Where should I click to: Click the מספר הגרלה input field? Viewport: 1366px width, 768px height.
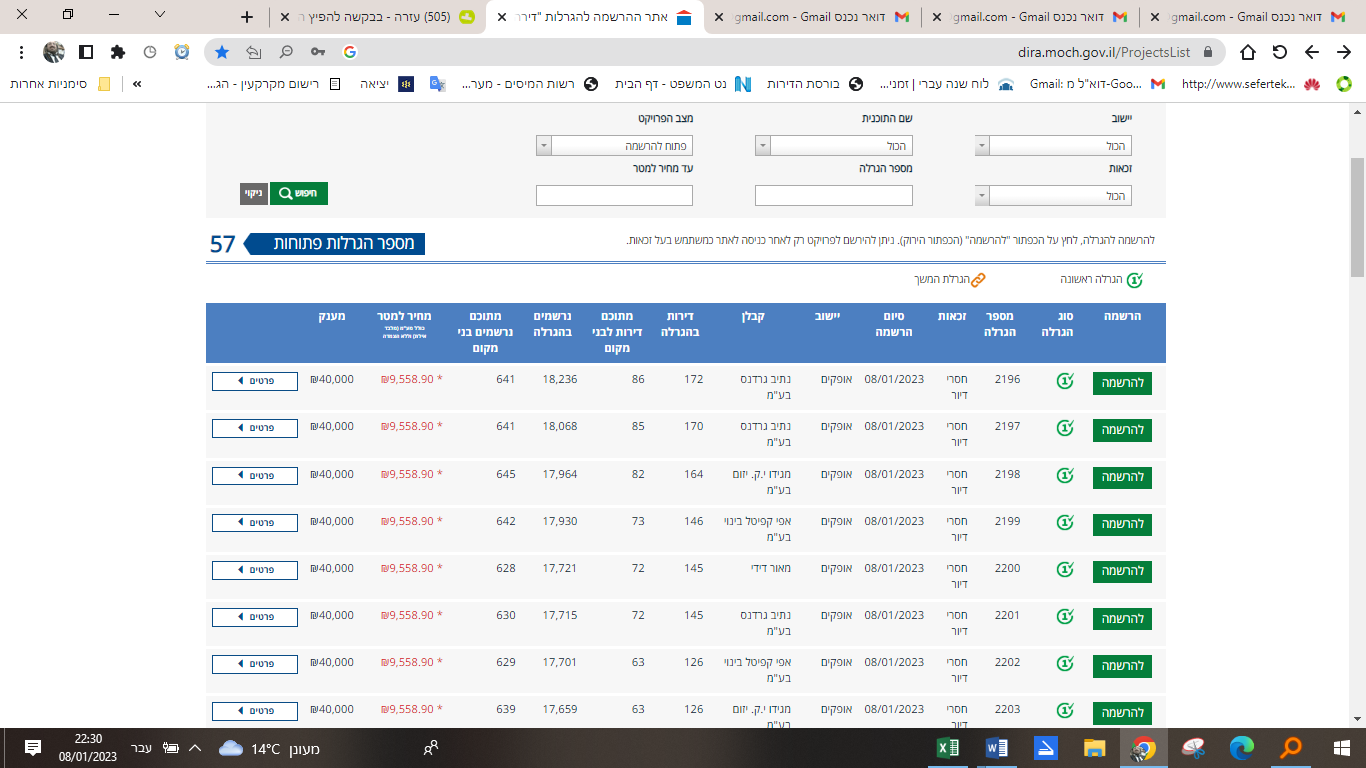(x=833, y=196)
